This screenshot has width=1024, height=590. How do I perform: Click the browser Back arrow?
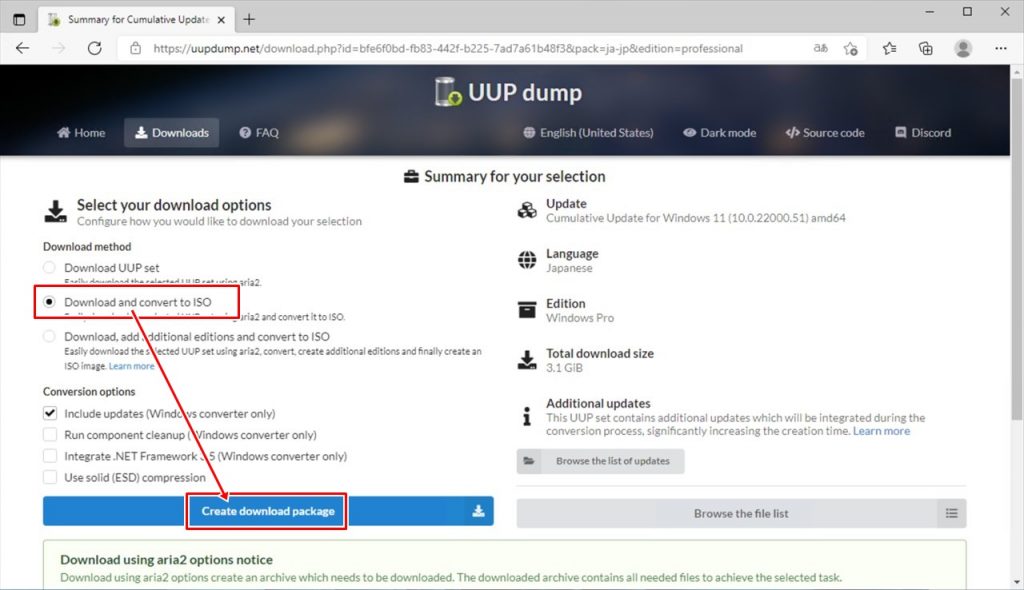[22, 48]
